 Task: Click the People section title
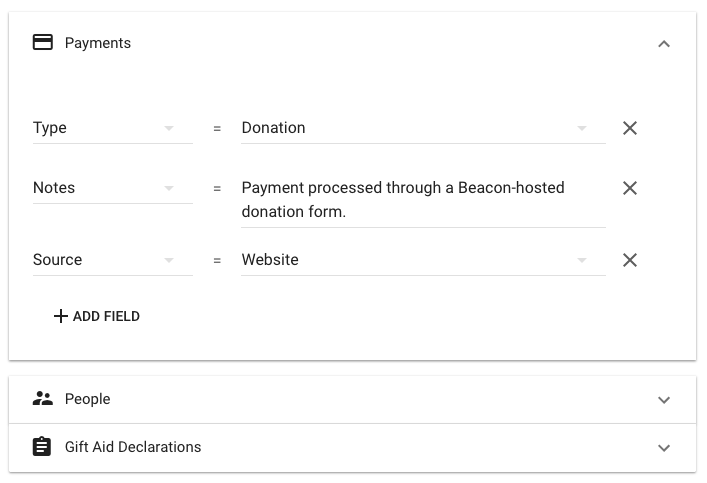[88, 399]
